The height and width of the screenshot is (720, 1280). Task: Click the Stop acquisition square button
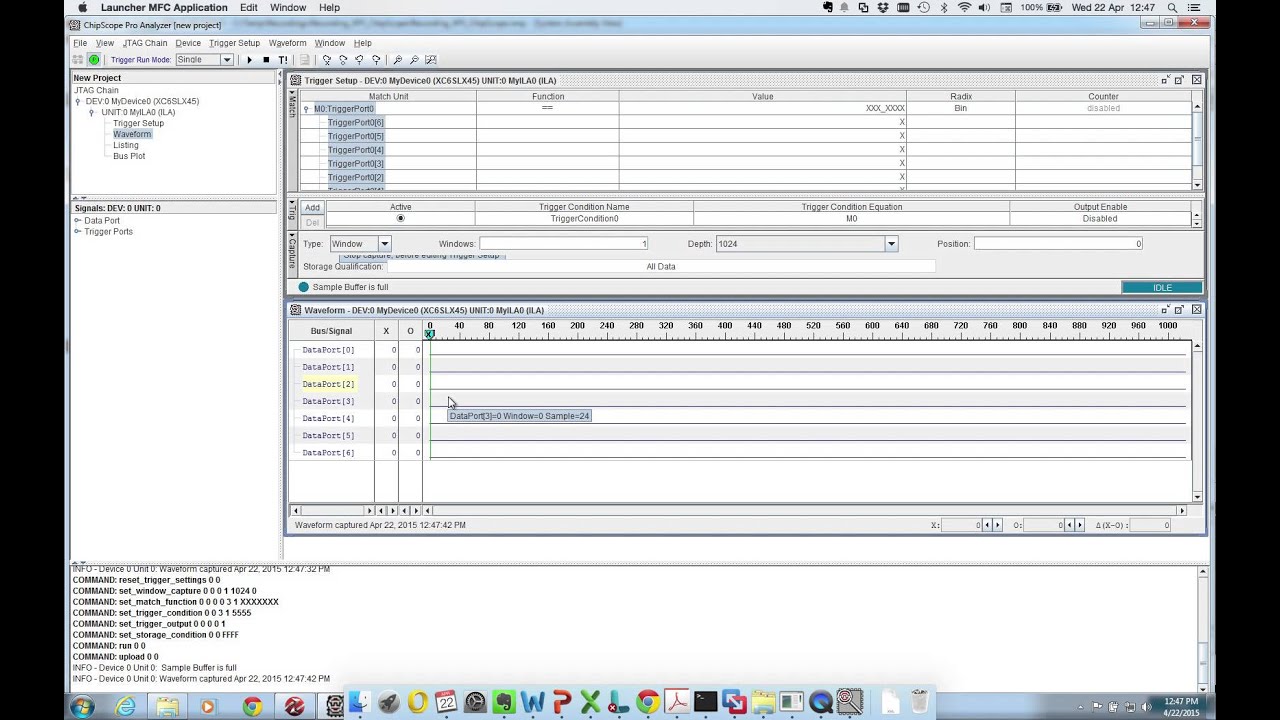266,60
